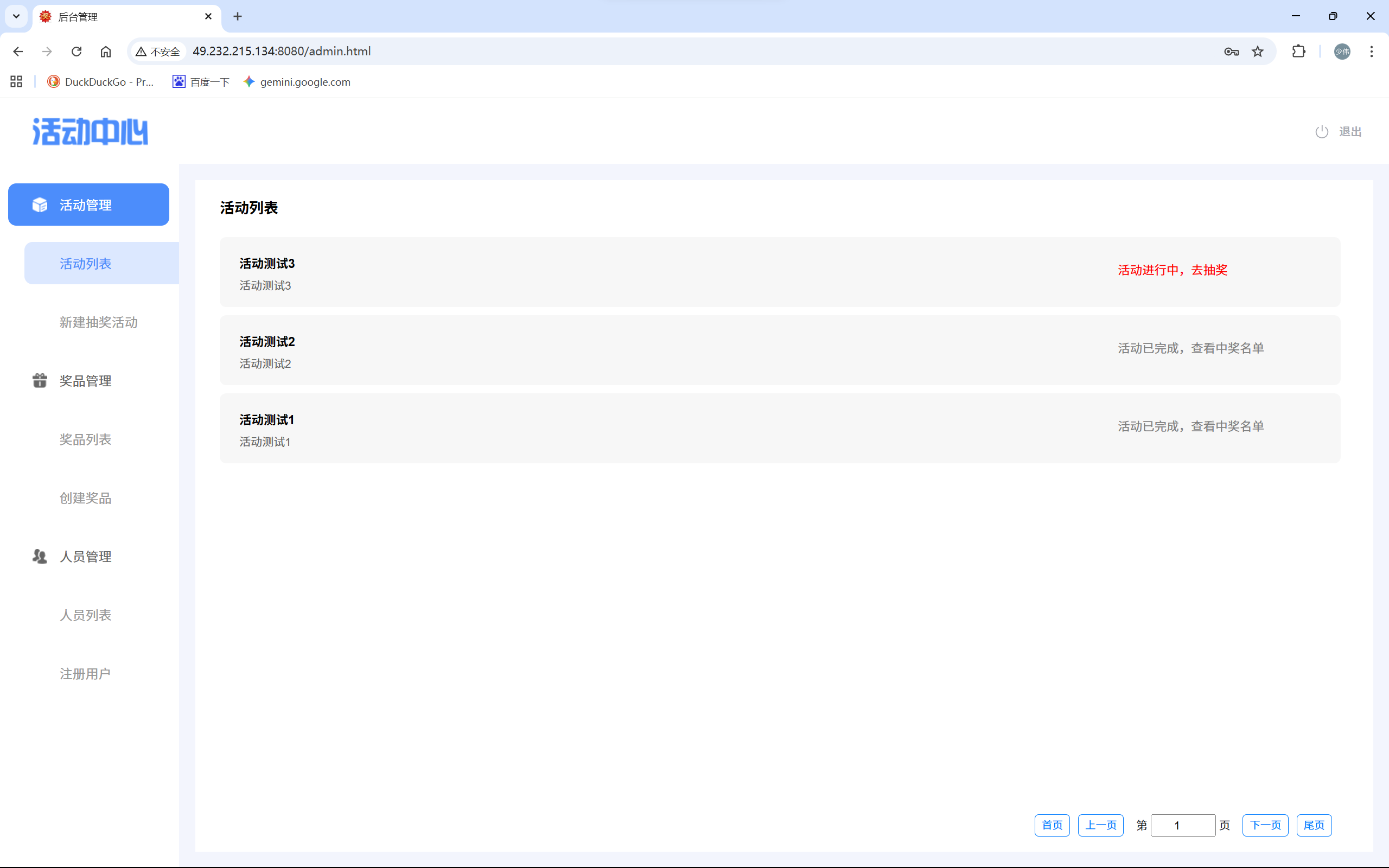The height and width of the screenshot is (868, 1389).
Task: Click the 尾页 pagination button
Action: [x=1314, y=826]
